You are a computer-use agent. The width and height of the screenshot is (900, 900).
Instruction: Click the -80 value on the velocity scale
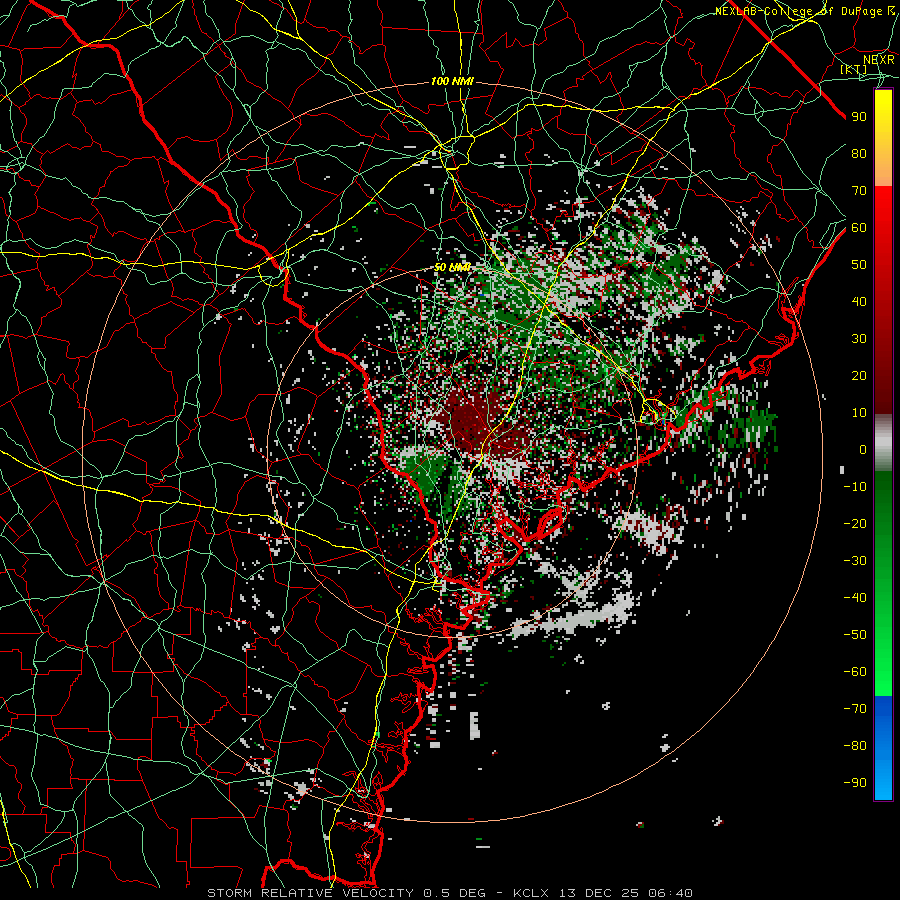tap(855, 746)
